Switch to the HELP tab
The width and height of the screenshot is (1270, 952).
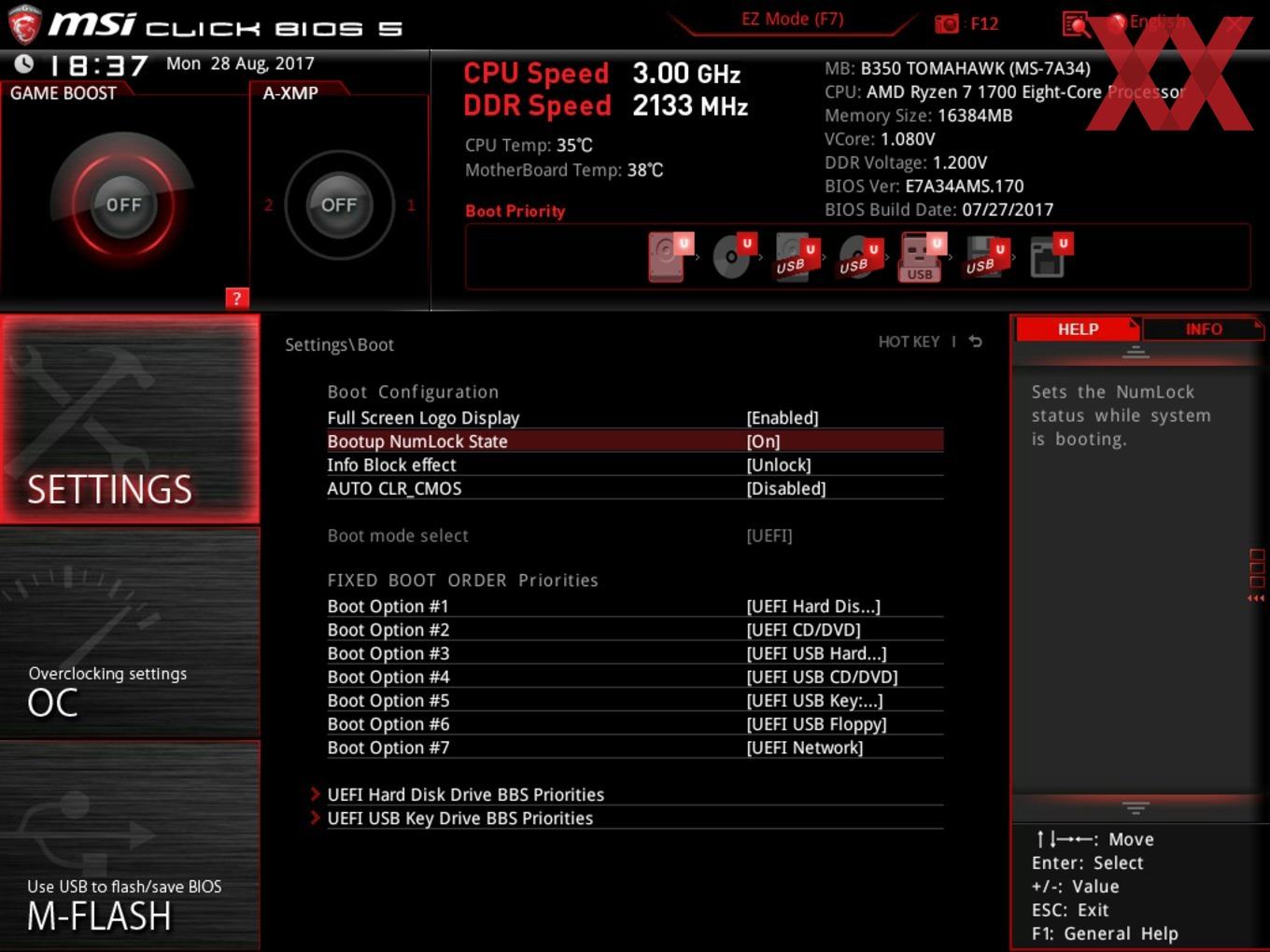(1077, 329)
